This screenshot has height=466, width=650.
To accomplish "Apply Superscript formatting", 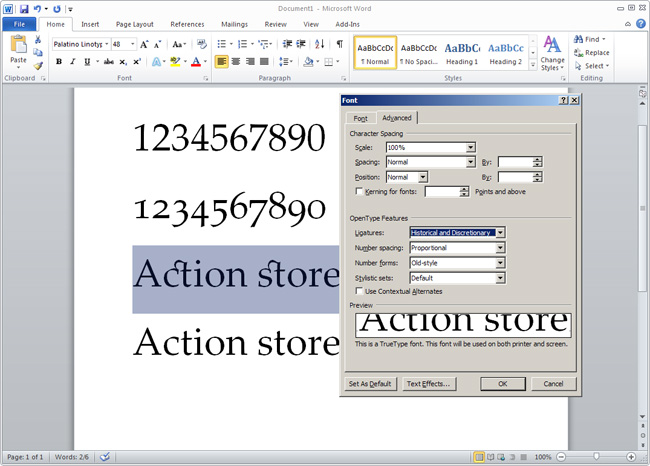I will [x=137, y=62].
